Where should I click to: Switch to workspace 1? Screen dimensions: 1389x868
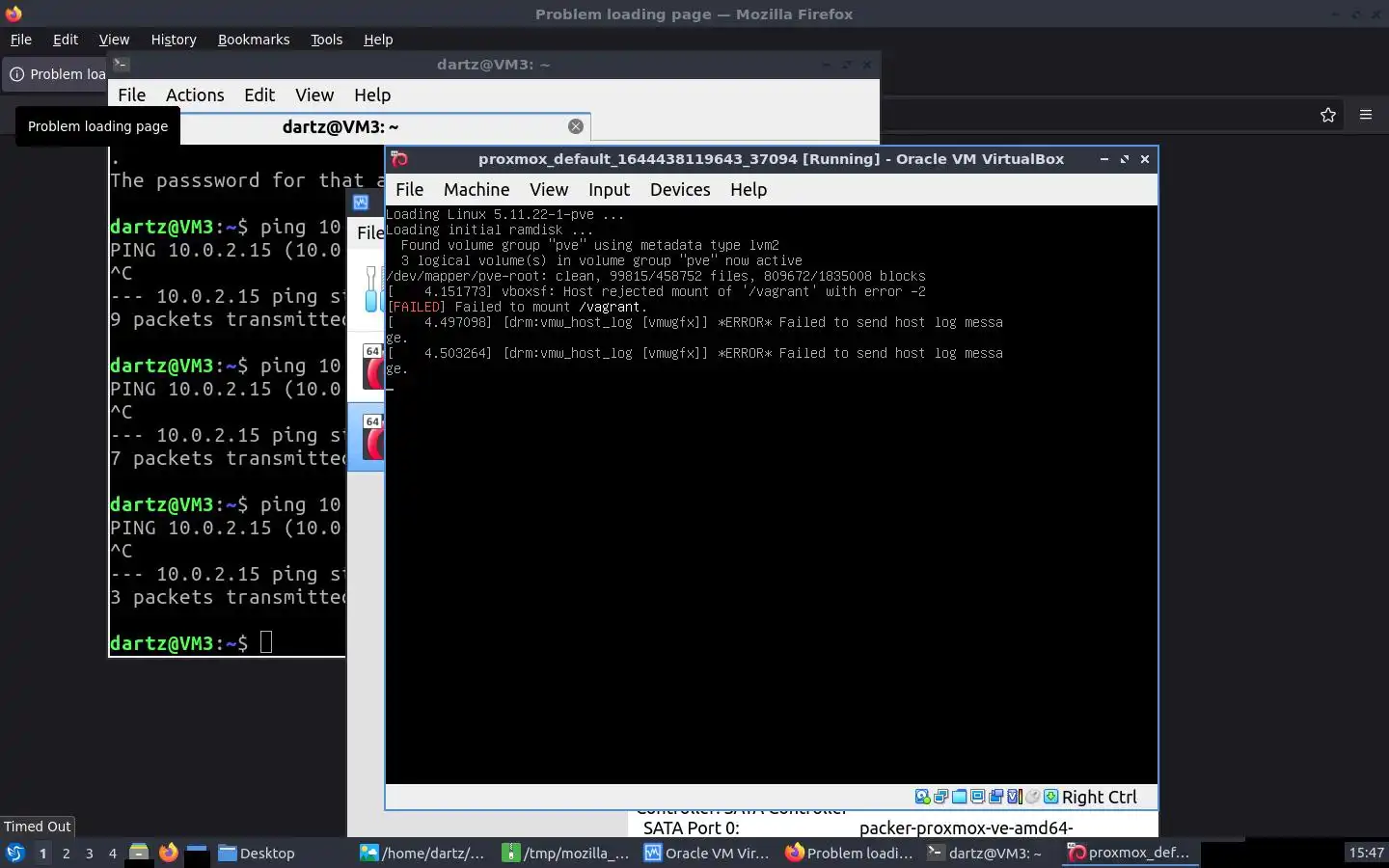(x=42, y=853)
